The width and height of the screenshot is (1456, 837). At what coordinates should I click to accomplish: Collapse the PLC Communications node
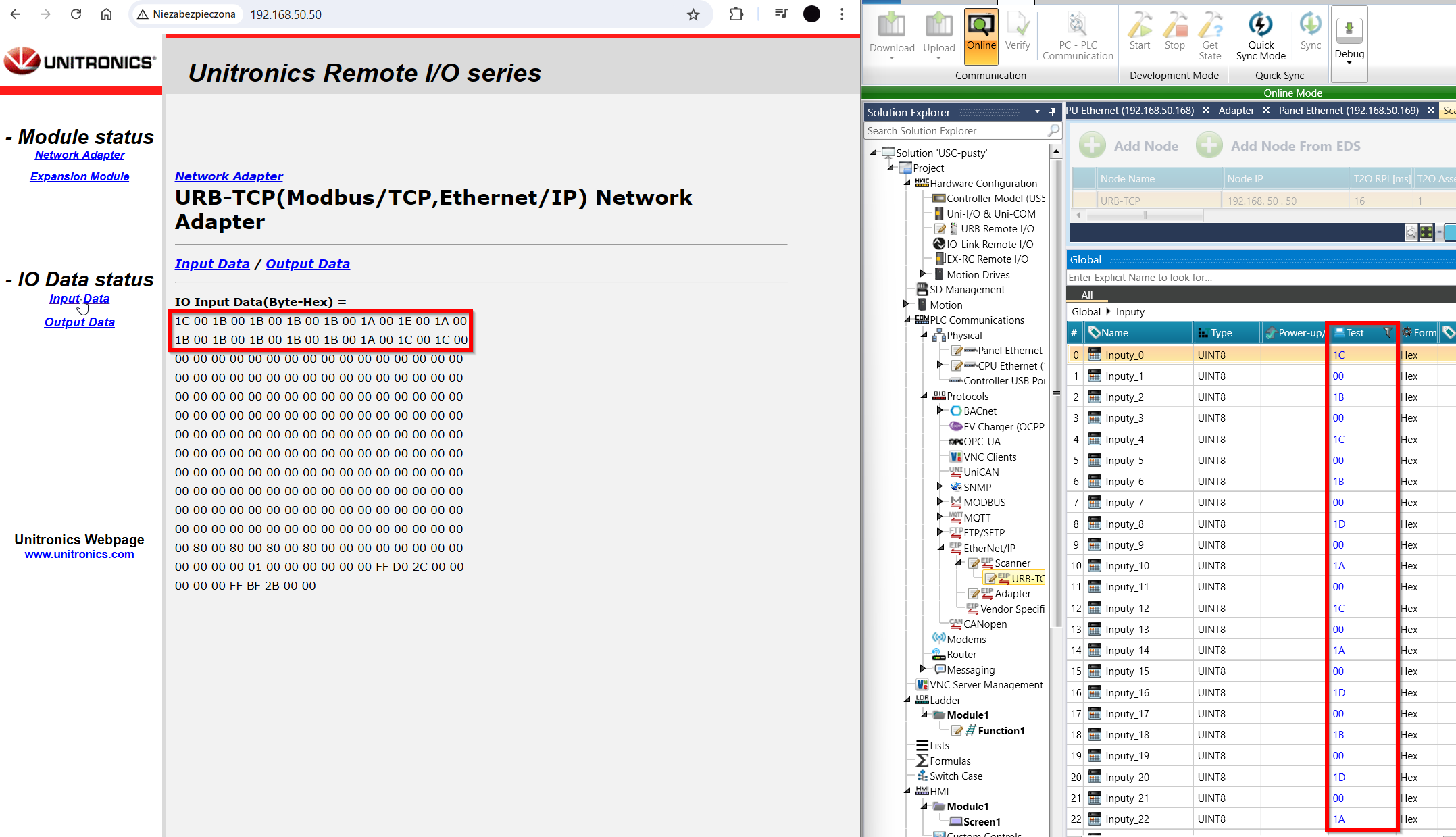tap(907, 320)
